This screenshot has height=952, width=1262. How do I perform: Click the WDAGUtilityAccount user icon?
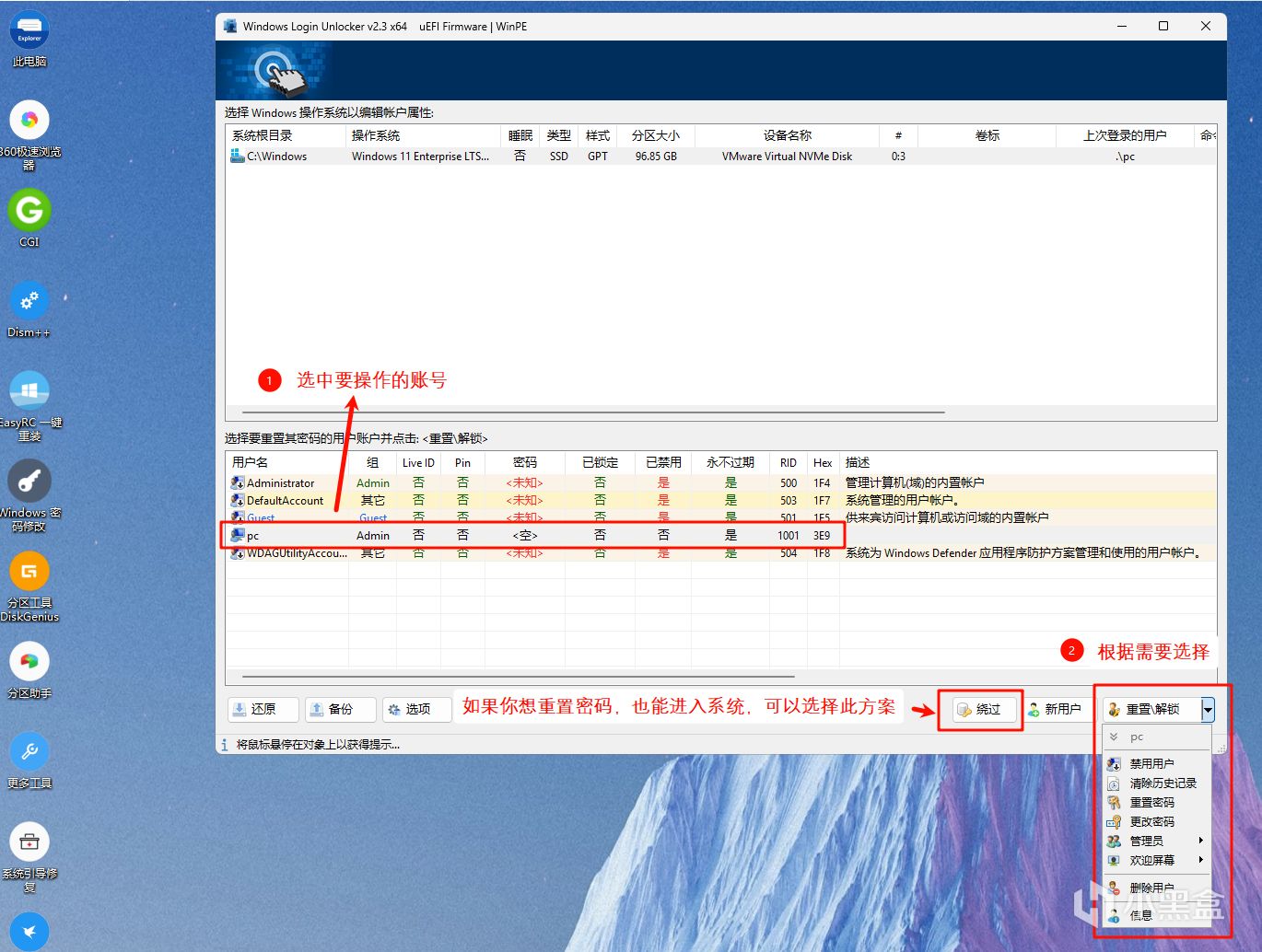pos(238,552)
